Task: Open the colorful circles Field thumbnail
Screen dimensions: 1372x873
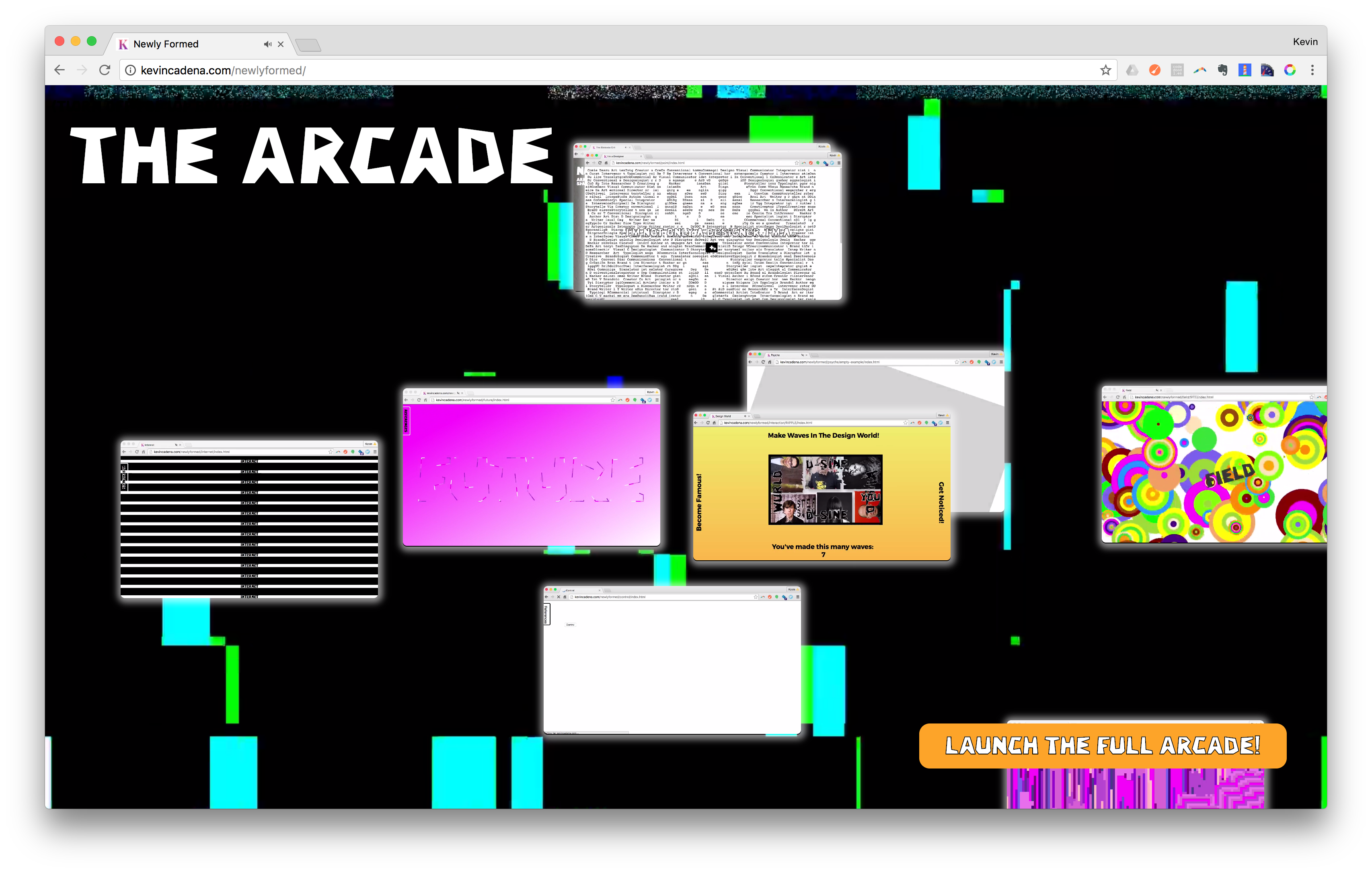Action: pyautogui.click(x=1214, y=464)
